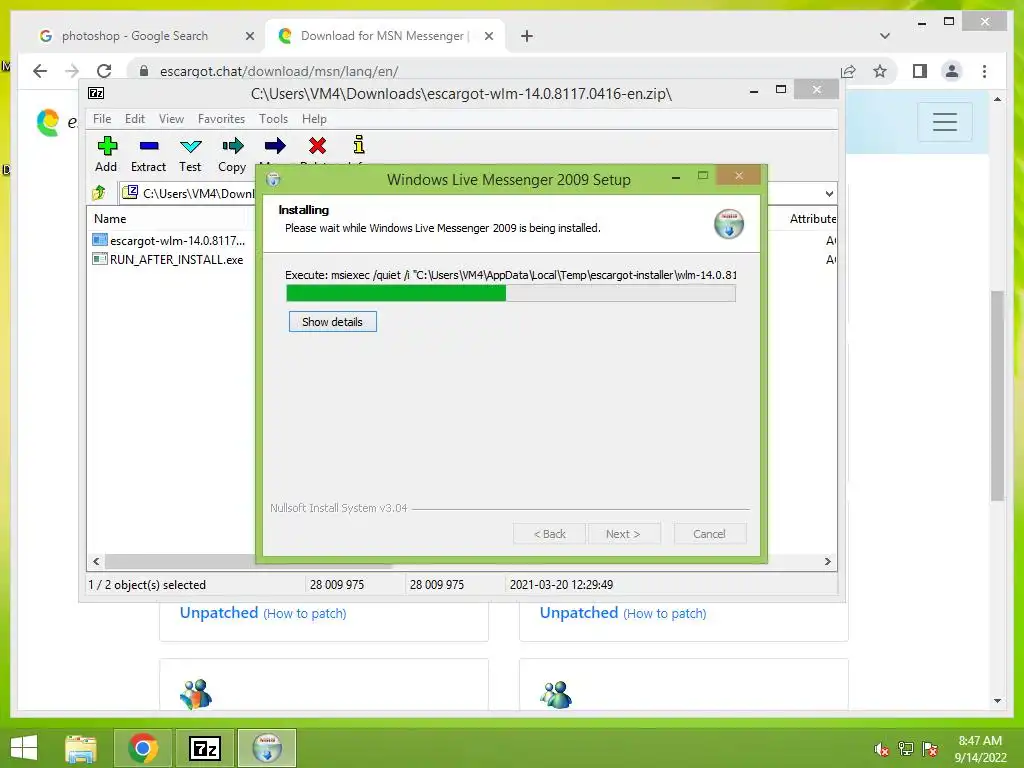Click the Show details button
The height and width of the screenshot is (768, 1024).
pos(332,321)
